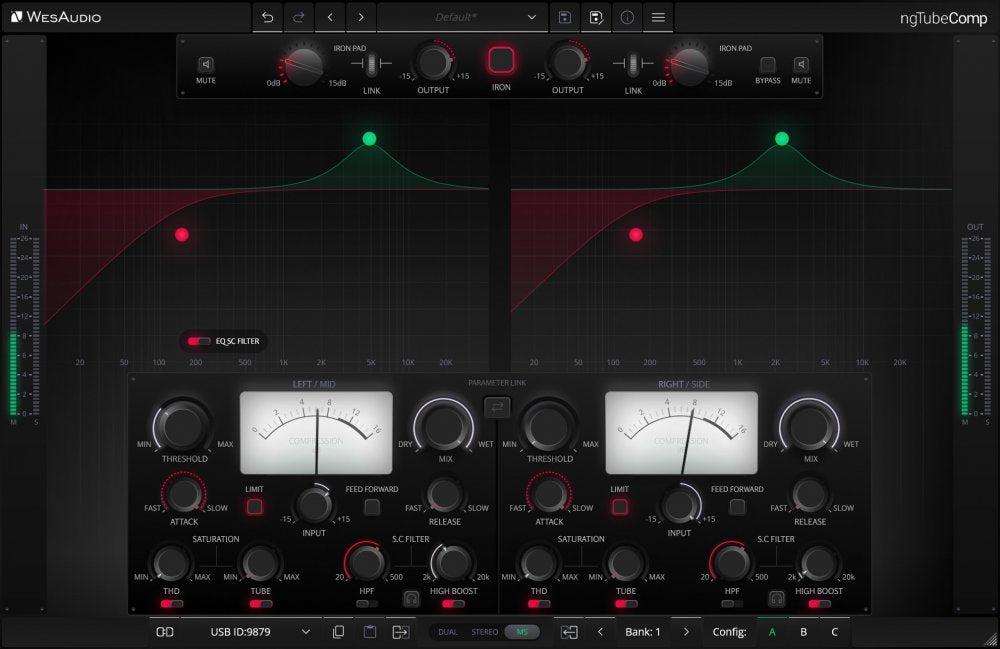Expand the USB ID:9879 device dropdown
Screen dimensions: 1000x649
[x=305, y=632]
